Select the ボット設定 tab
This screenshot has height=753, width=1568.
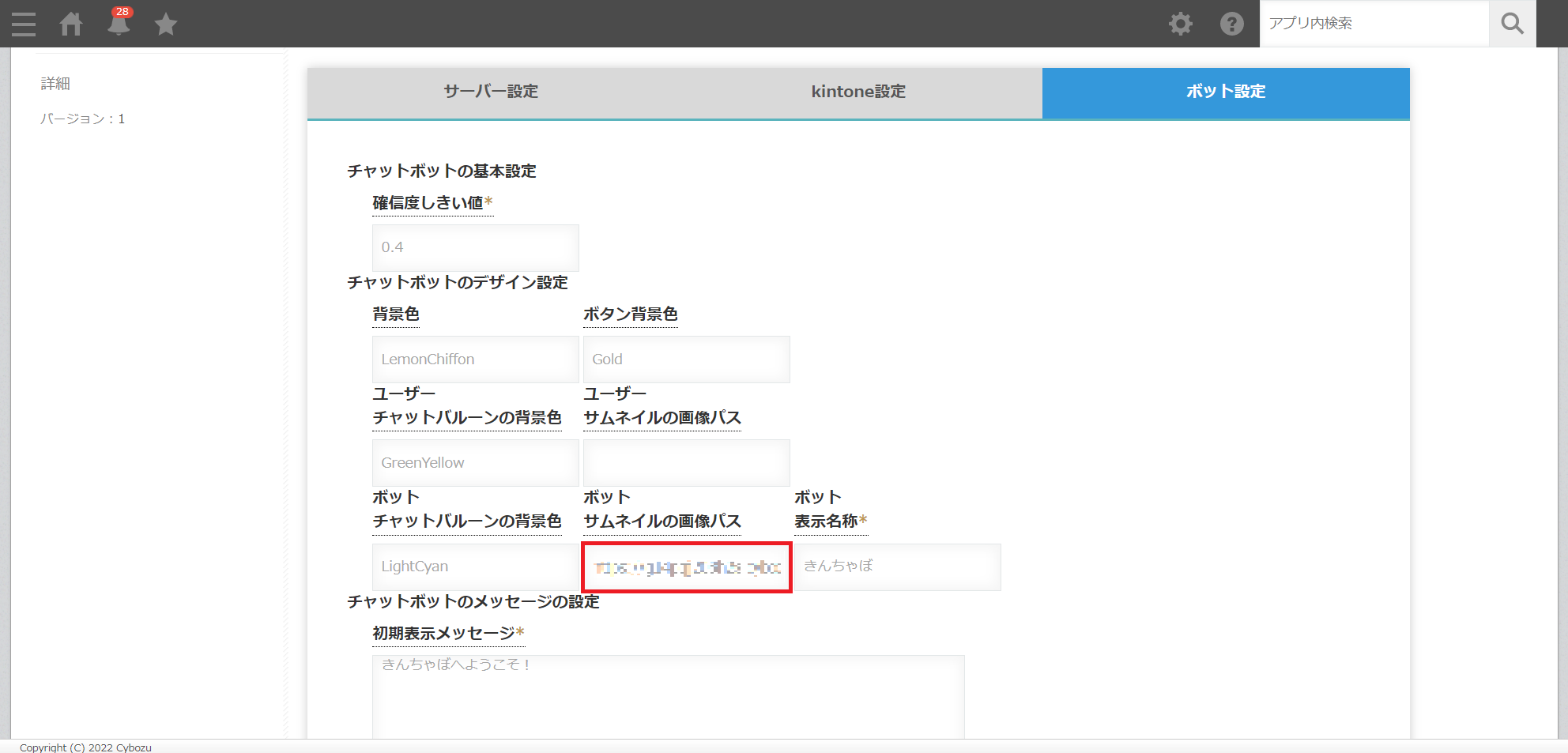(1225, 92)
